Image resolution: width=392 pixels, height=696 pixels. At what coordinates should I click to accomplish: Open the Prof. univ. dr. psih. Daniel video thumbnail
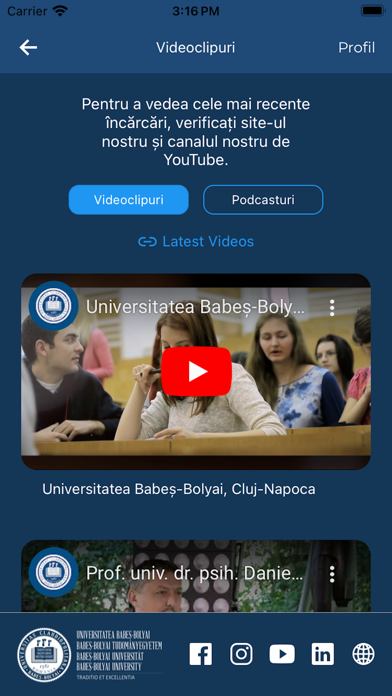click(196, 576)
